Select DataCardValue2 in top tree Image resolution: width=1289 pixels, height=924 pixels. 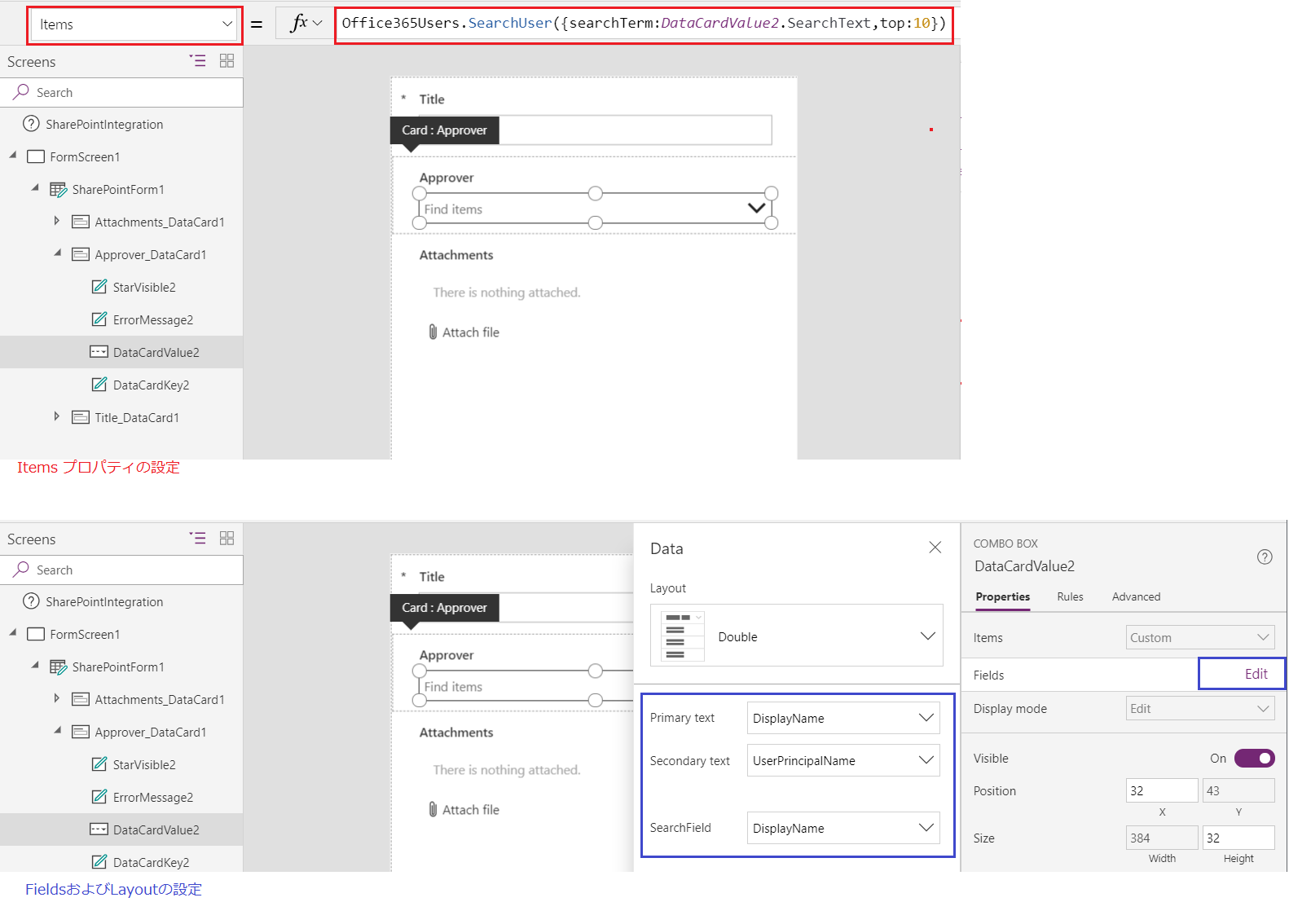point(156,353)
